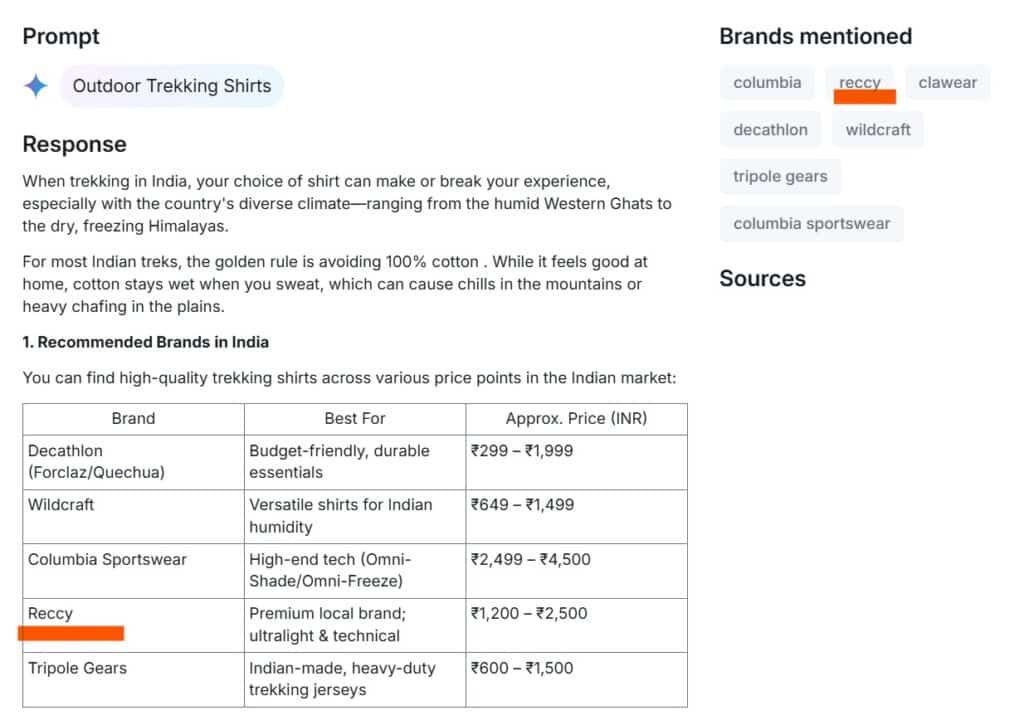Click the Columbia Sportswear table row
This screenshot has width=1024, height=720.
(x=107, y=559)
